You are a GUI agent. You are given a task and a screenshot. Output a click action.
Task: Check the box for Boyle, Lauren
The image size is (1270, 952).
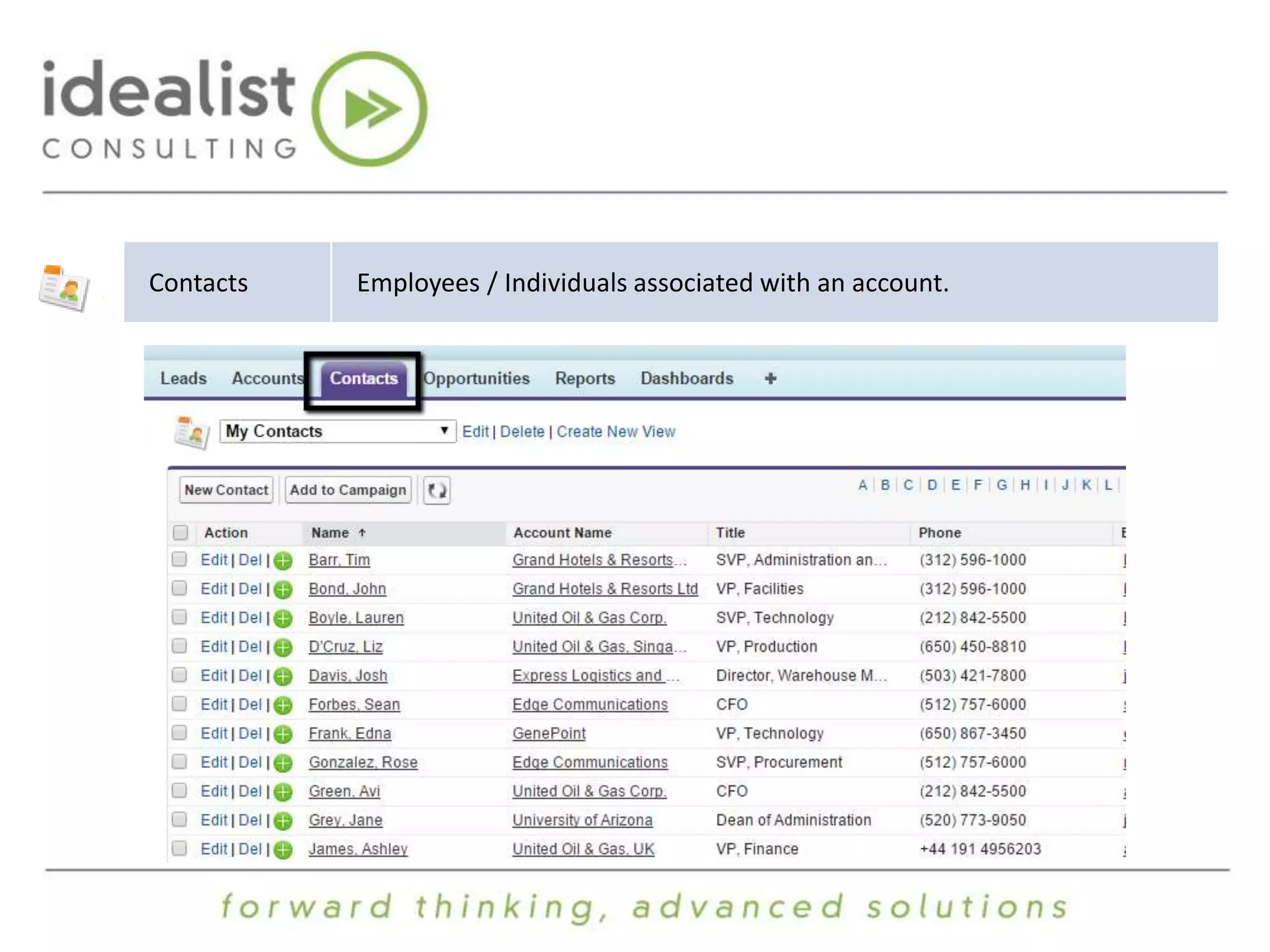click(179, 617)
